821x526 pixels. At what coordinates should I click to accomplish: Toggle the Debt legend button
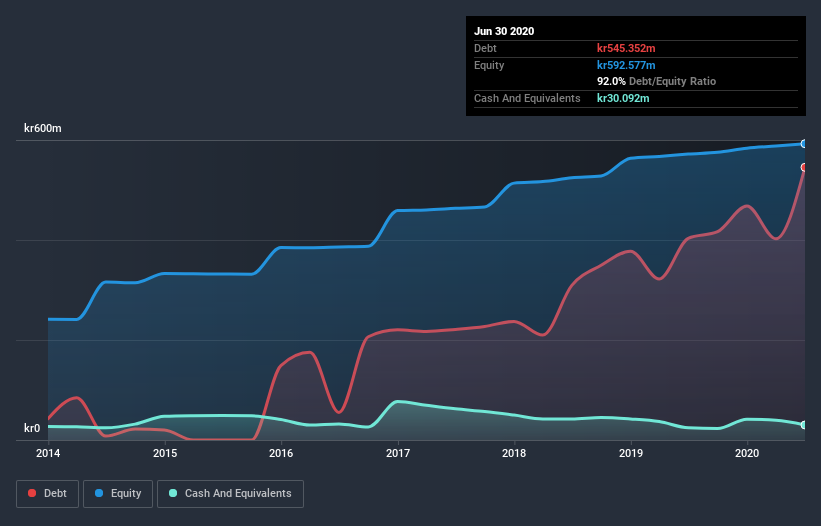pyautogui.click(x=47, y=494)
